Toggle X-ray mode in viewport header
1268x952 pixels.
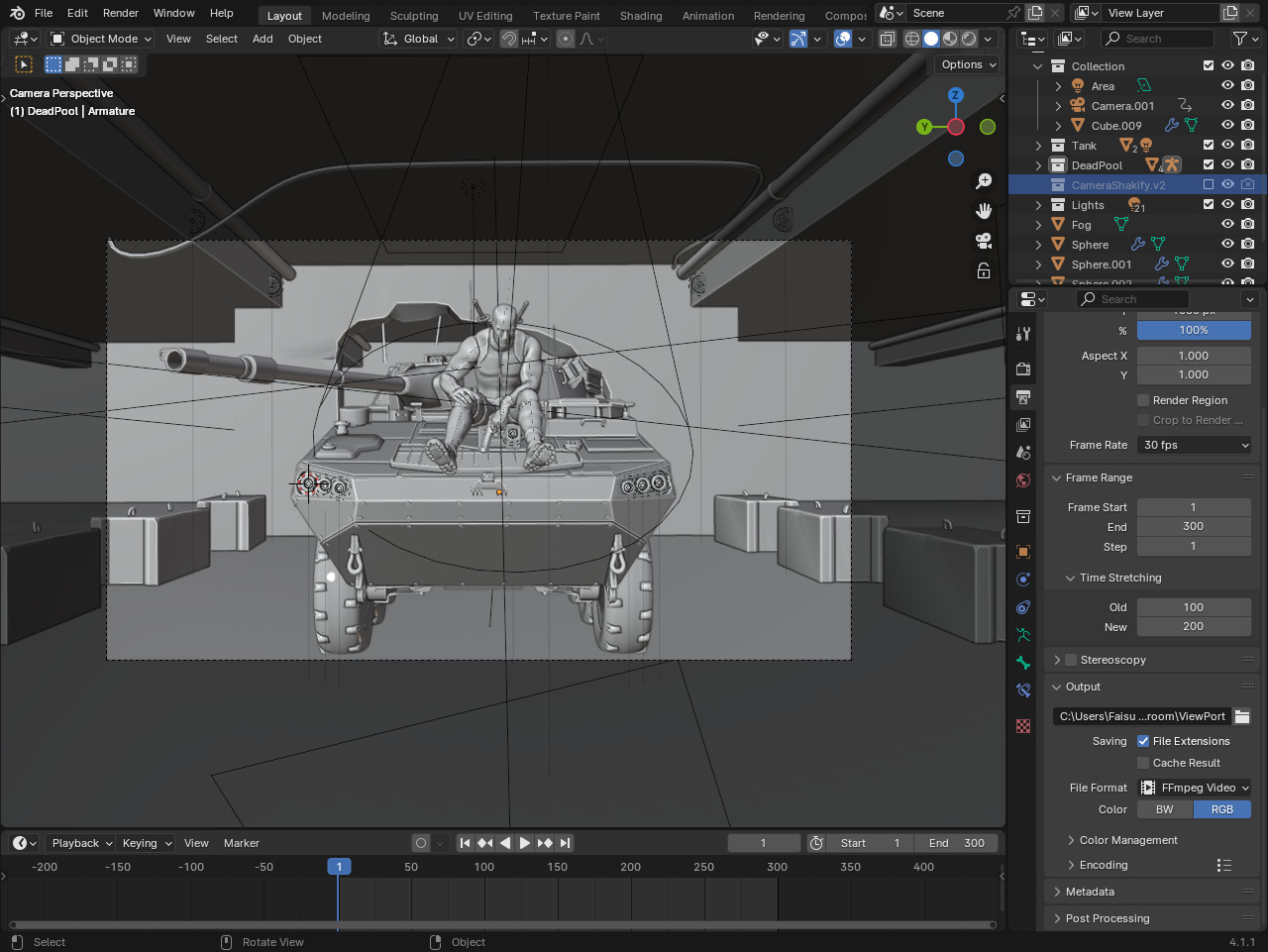coord(887,39)
